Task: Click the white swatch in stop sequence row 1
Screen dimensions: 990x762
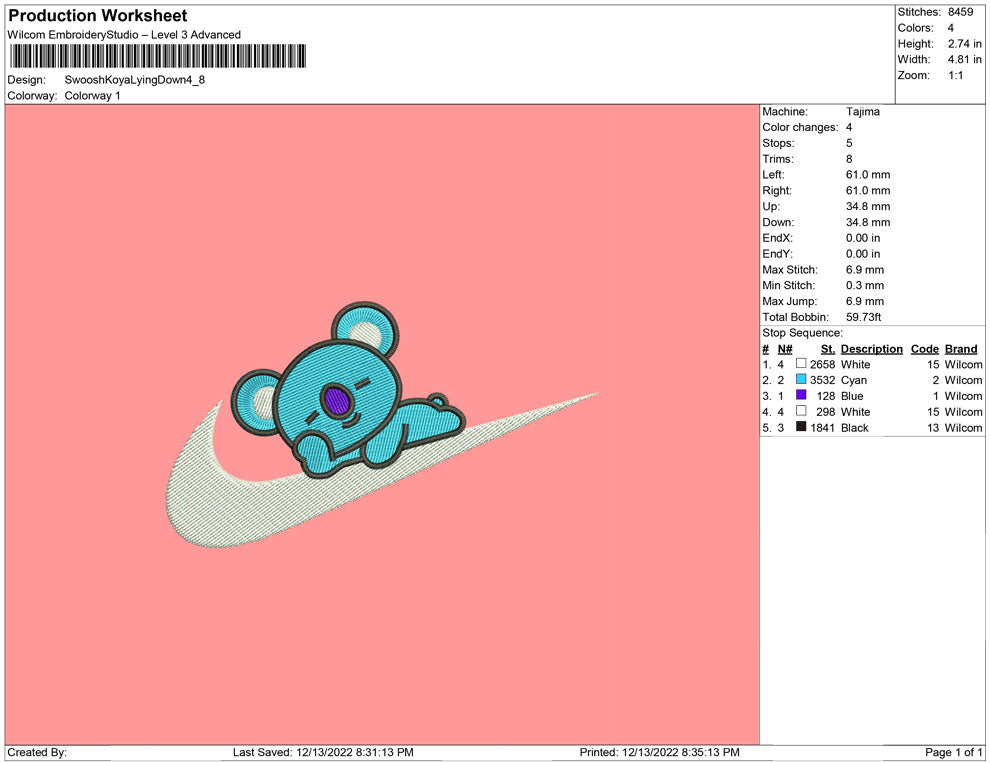Action: [x=801, y=364]
